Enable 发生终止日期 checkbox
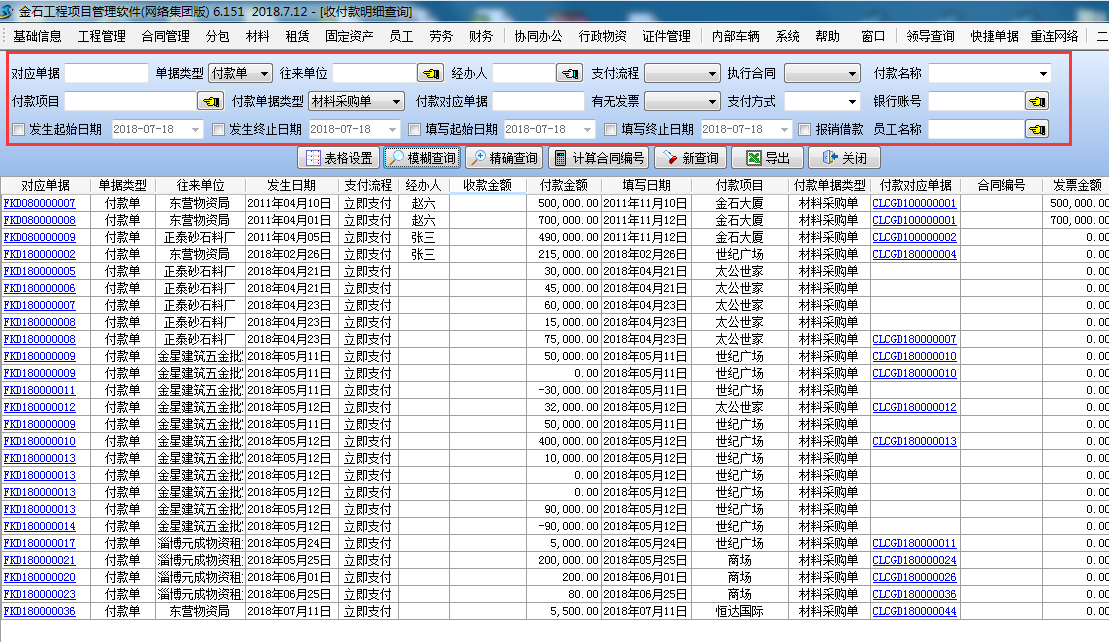Image resolution: width=1109 pixels, height=642 pixels. [219, 129]
